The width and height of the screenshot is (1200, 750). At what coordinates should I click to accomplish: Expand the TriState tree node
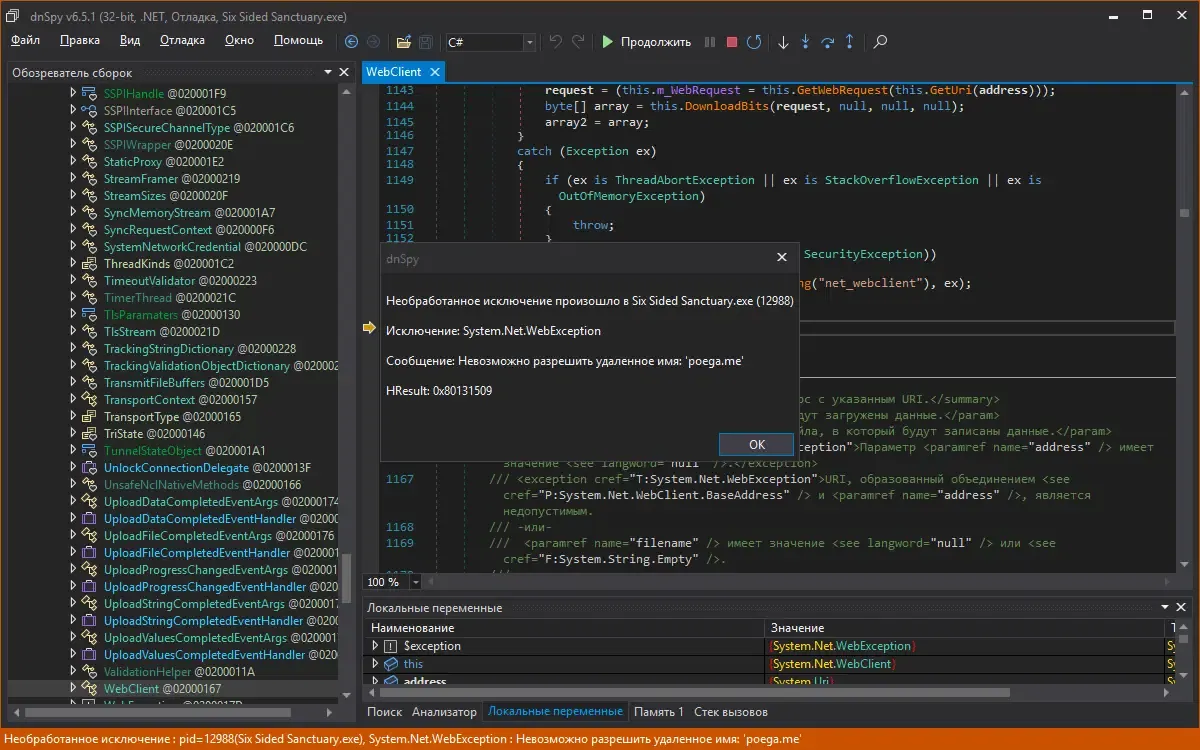[73, 434]
